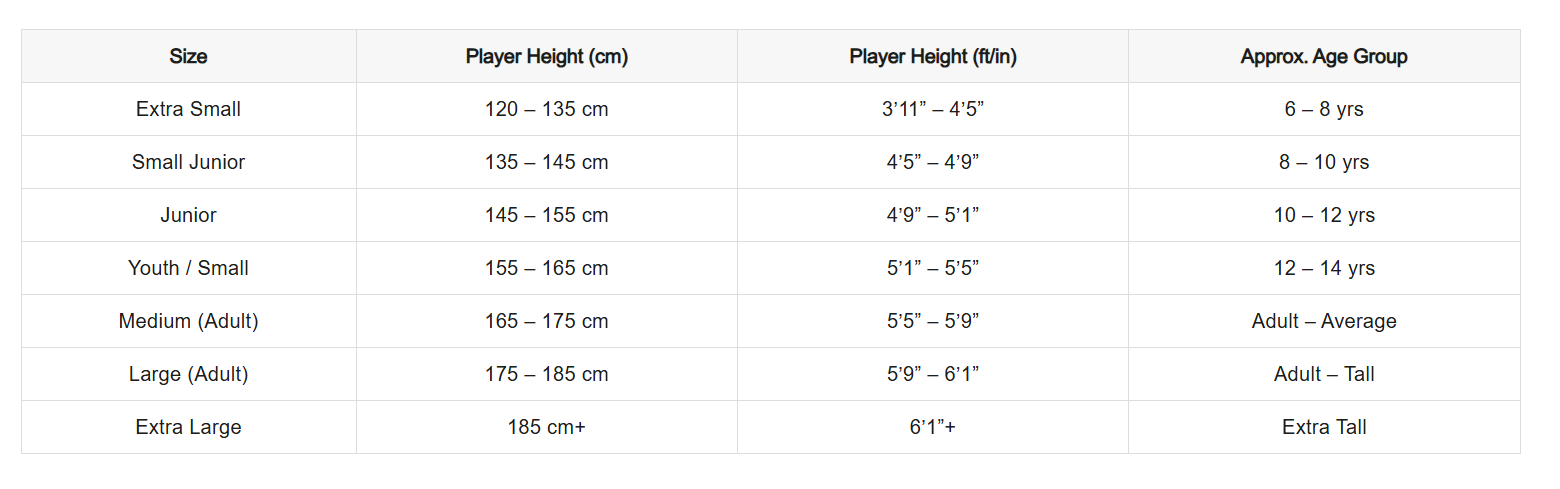Select the Small Junior size cell
The image size is (1560, 489).
[188, 162]
